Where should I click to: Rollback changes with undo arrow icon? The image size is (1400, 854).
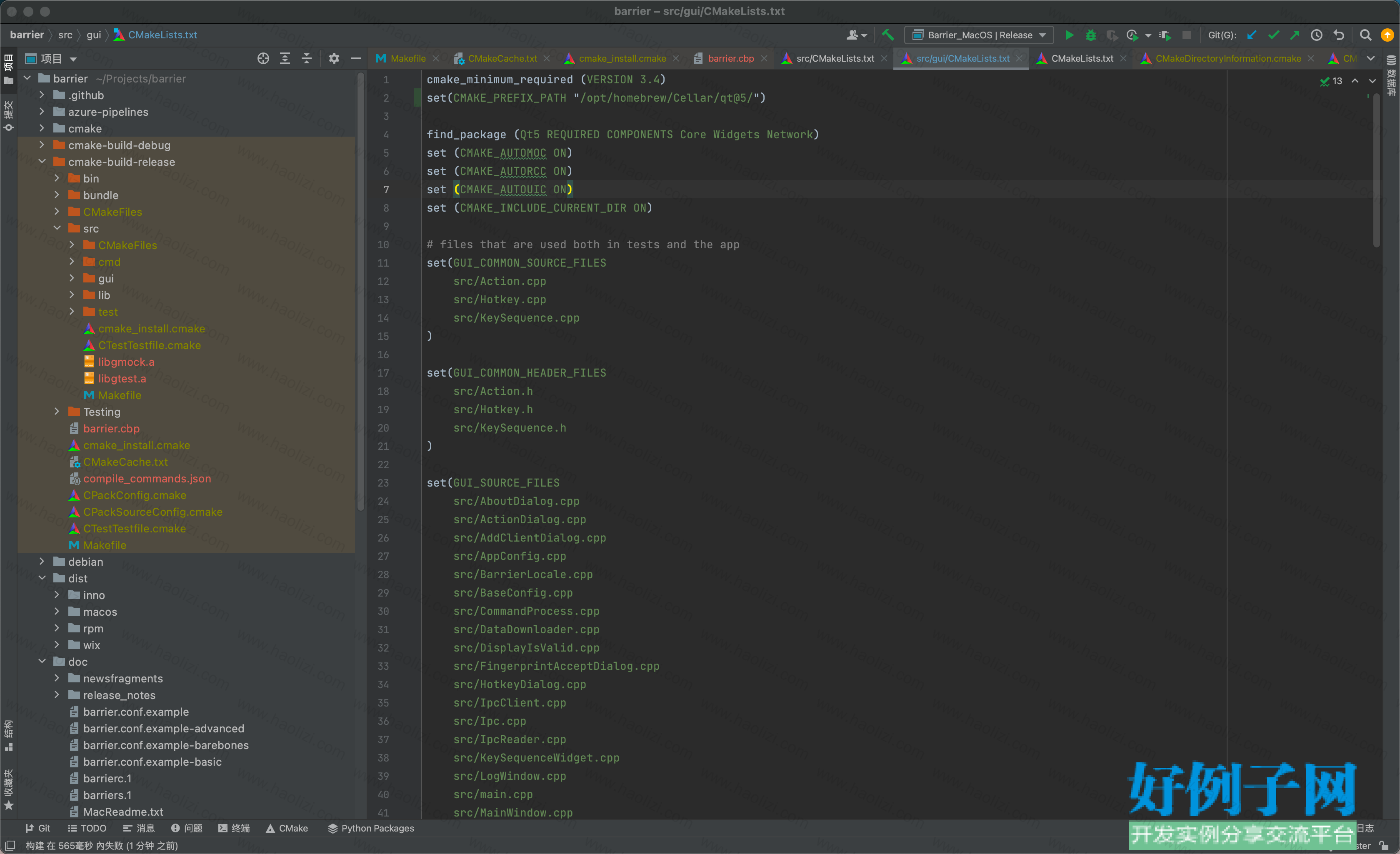coord(1339,35)
